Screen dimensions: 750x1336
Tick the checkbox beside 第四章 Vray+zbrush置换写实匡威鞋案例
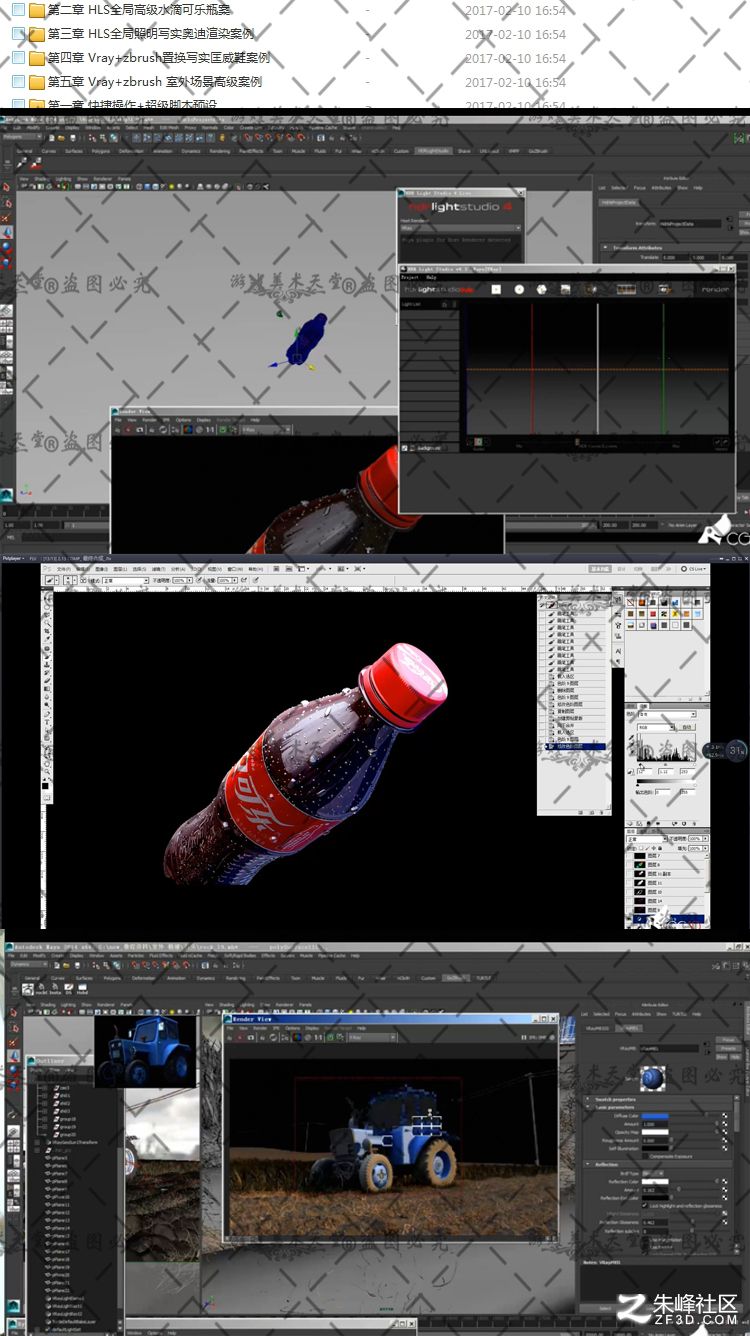point(18,58)
